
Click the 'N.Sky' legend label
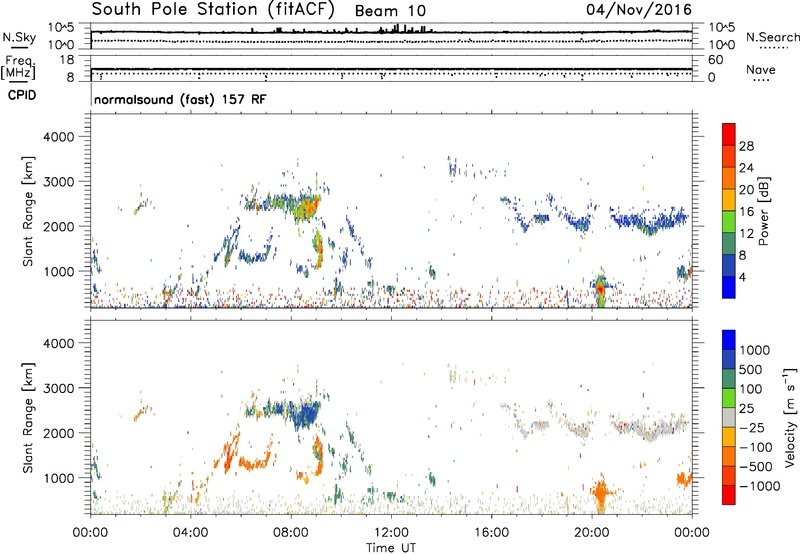pos(19,37)
